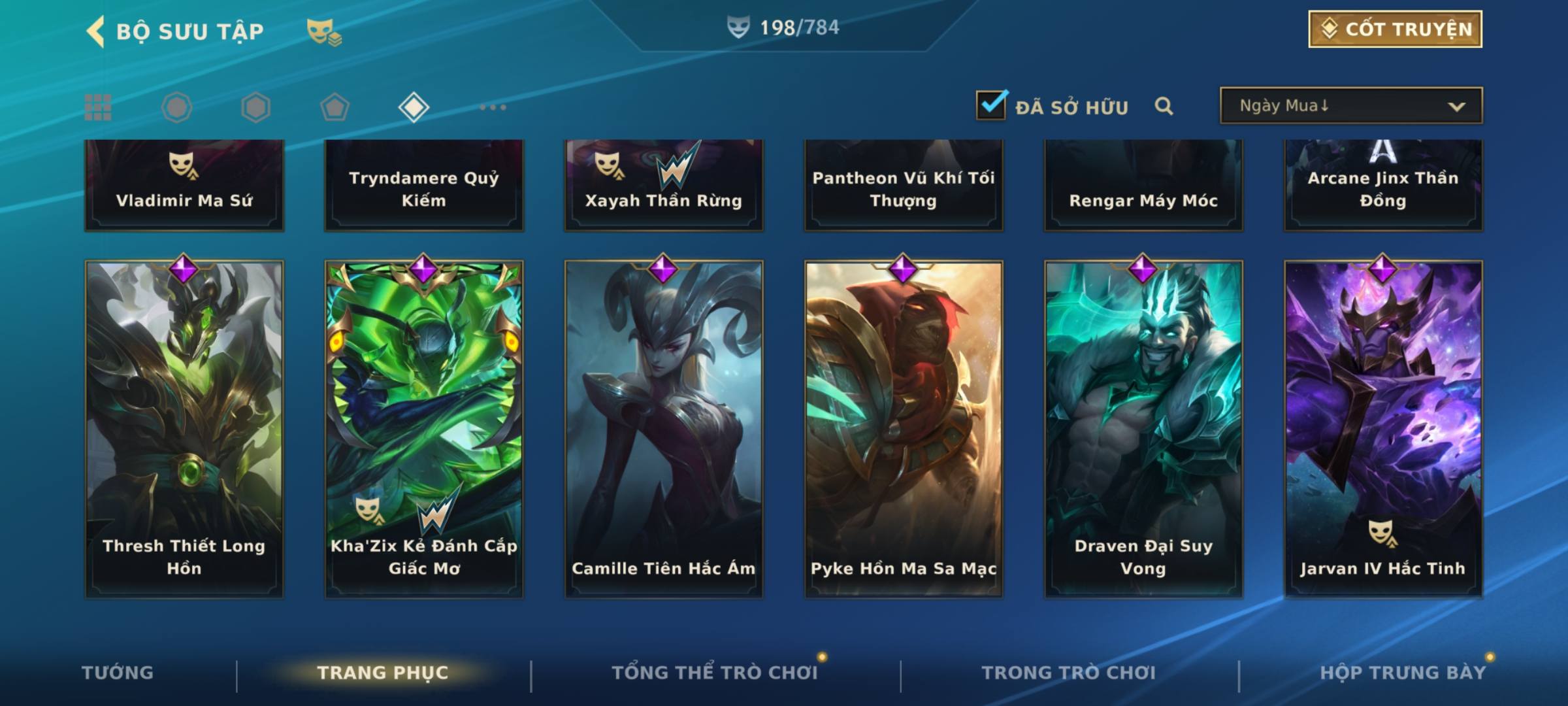Click the Cốt Truyện button
This screenshot has height=706, width=1568.
pos(1395,29)
